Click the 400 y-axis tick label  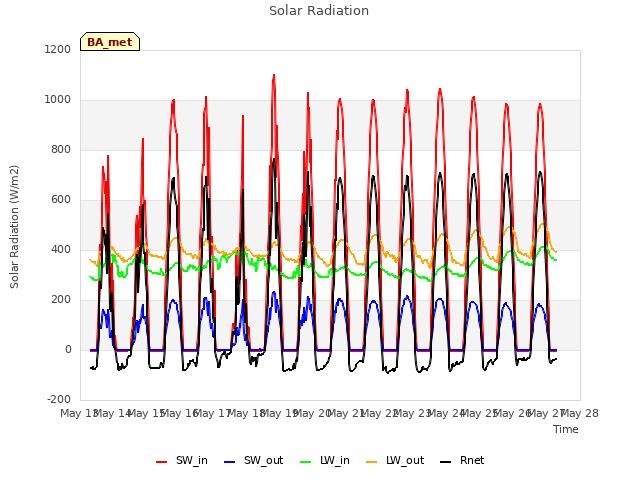(61, 250)
